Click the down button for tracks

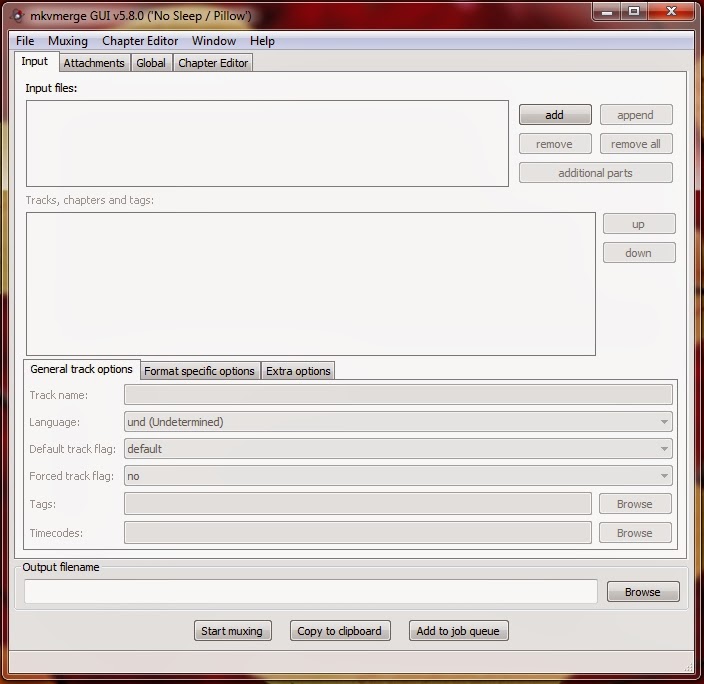639,253
